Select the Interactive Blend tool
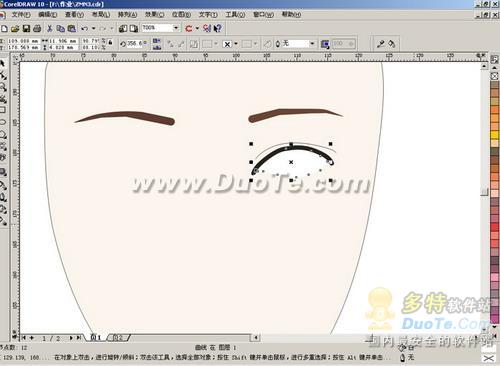Viewport: 500px width, 366px height. click(x=3, y=172)
